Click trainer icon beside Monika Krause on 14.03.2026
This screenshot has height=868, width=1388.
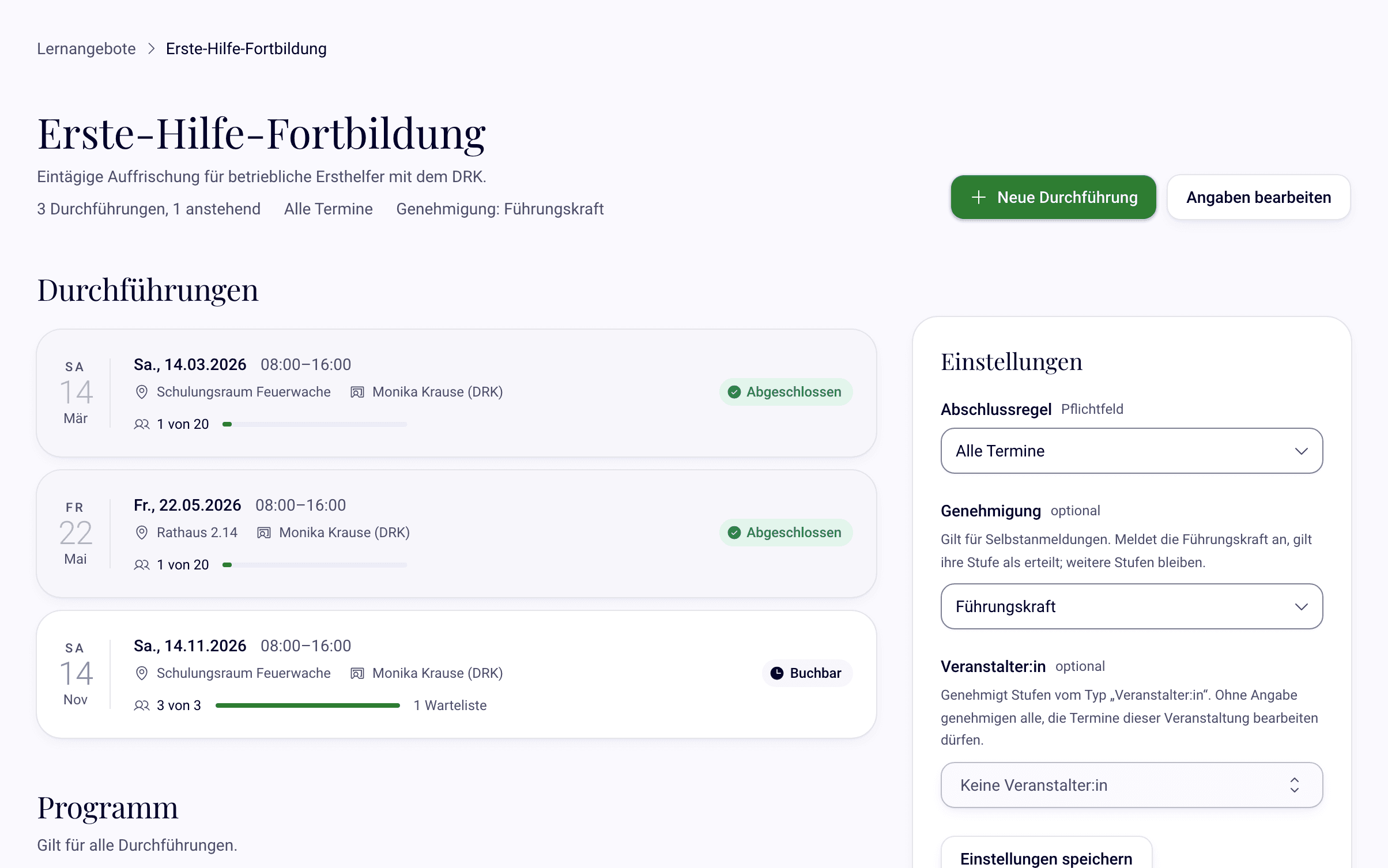point(357,392)
